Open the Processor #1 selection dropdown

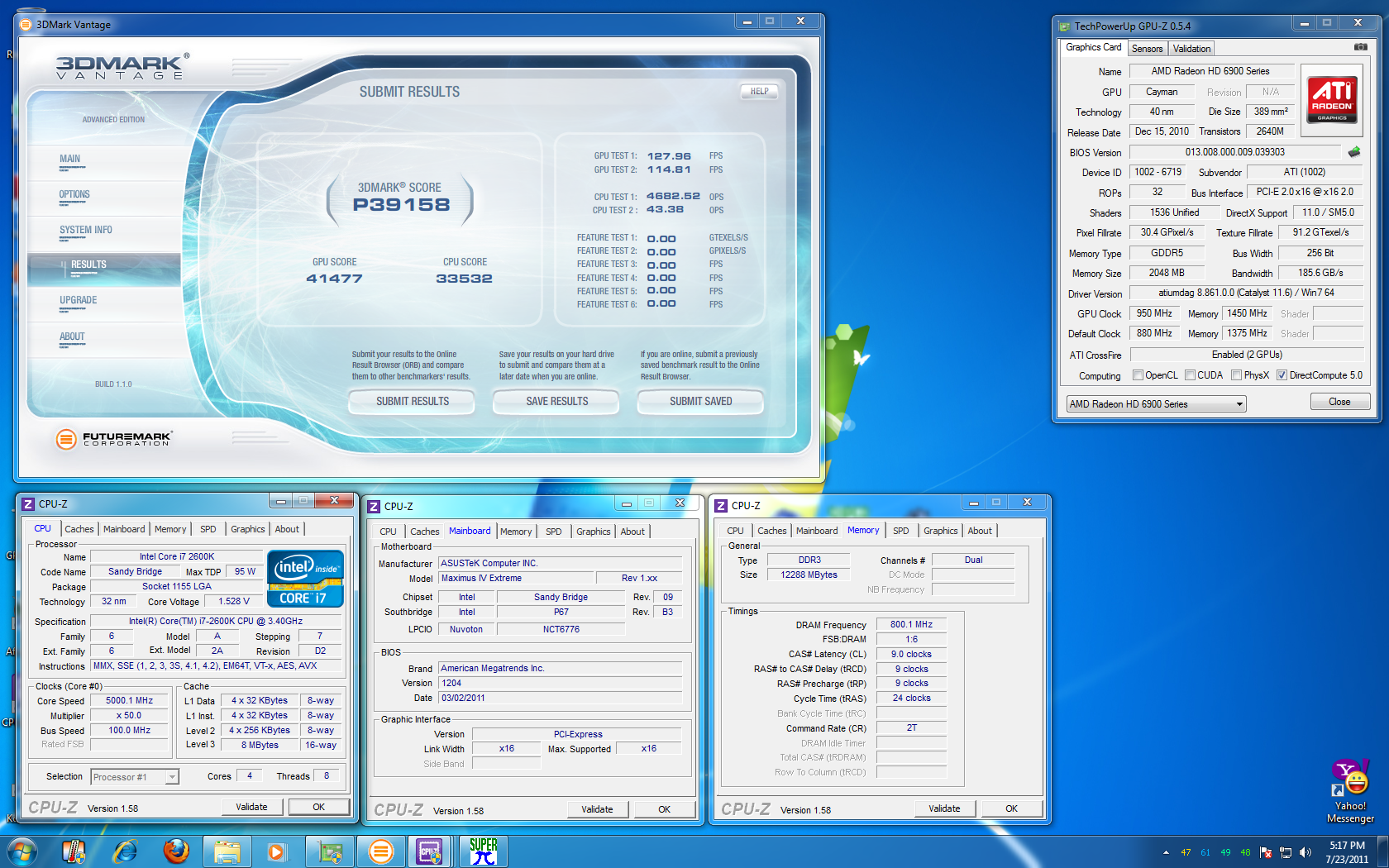[x=135, y=776]
